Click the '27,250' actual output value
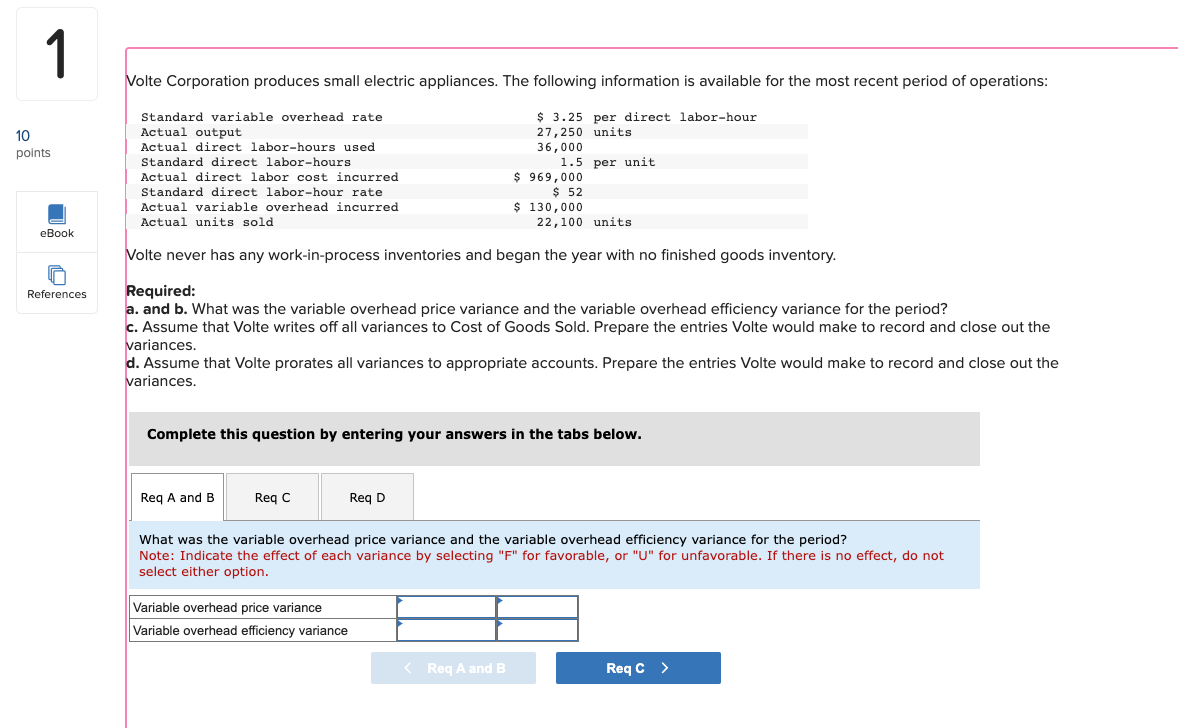The image size is (1178, 728). pyautogui.click(x=560, y=132)
